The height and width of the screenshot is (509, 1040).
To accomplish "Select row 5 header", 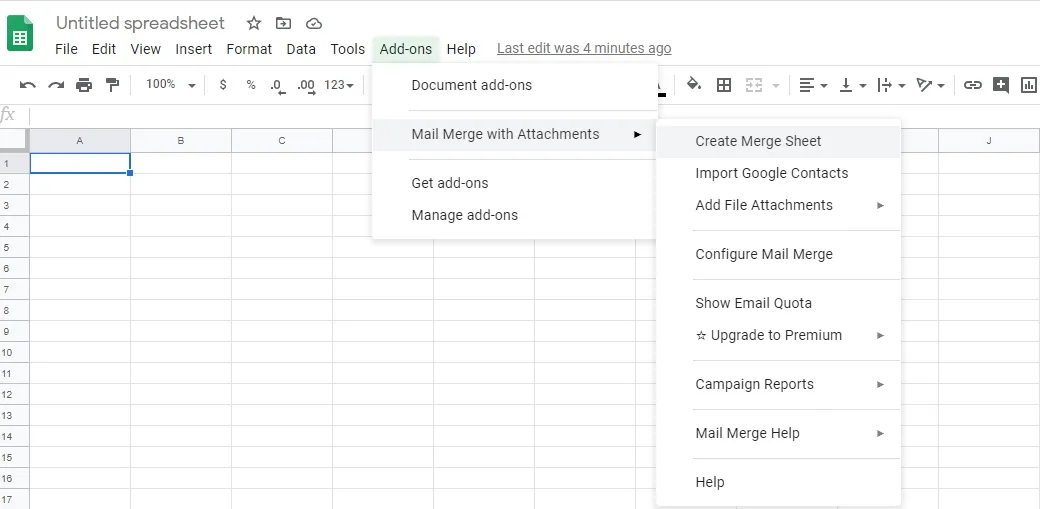I will point(15,248).
